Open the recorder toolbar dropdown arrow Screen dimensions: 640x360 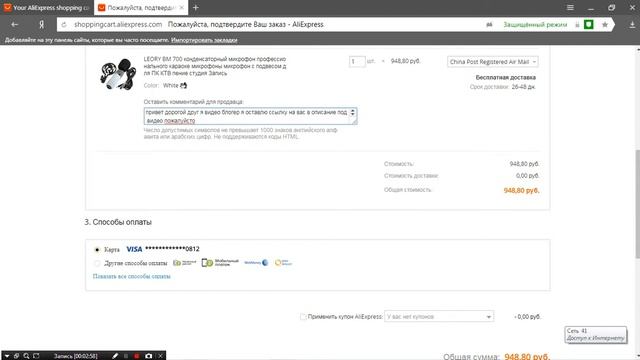7,356
